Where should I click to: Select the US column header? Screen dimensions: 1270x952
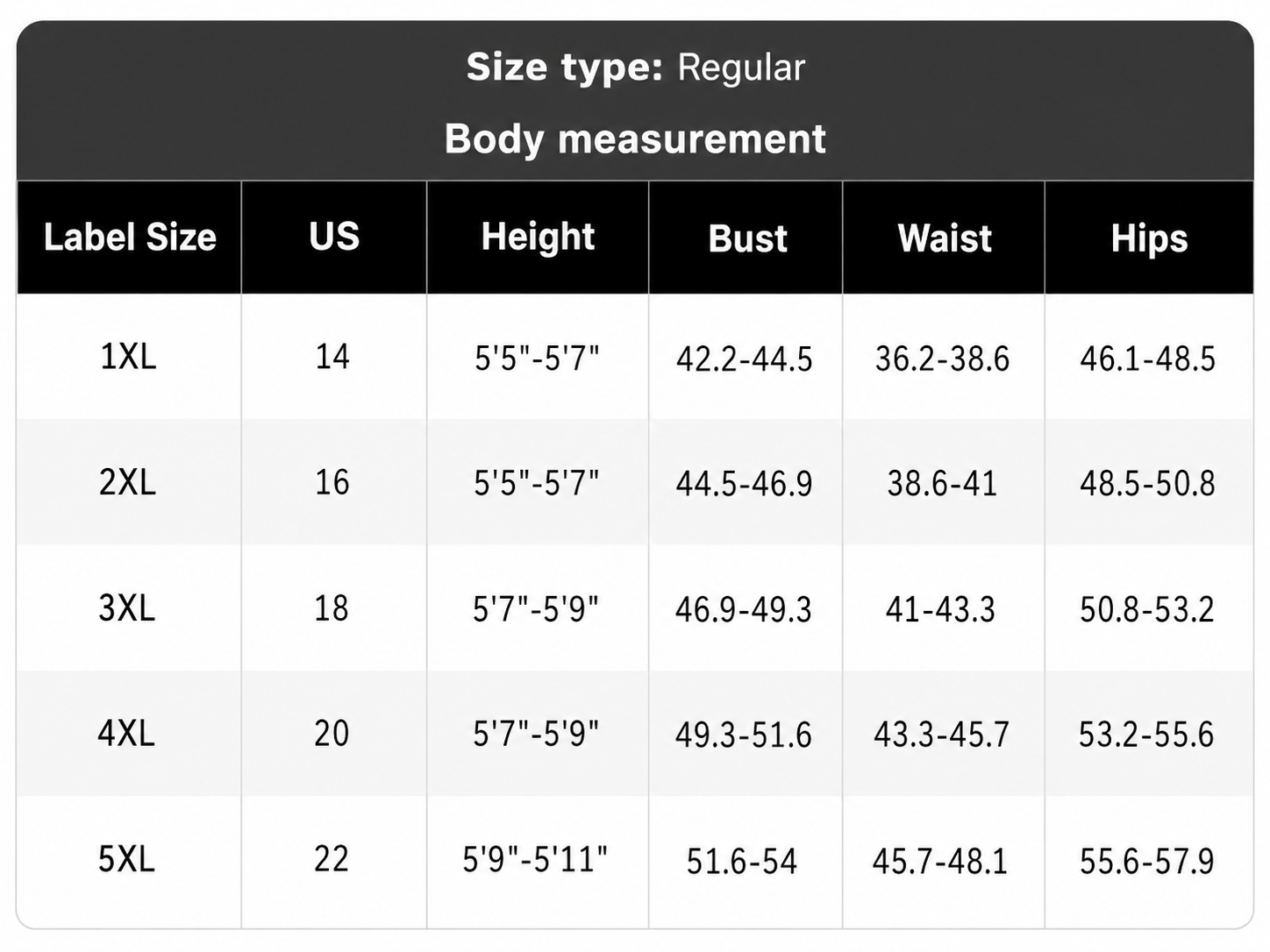[334, 237]
